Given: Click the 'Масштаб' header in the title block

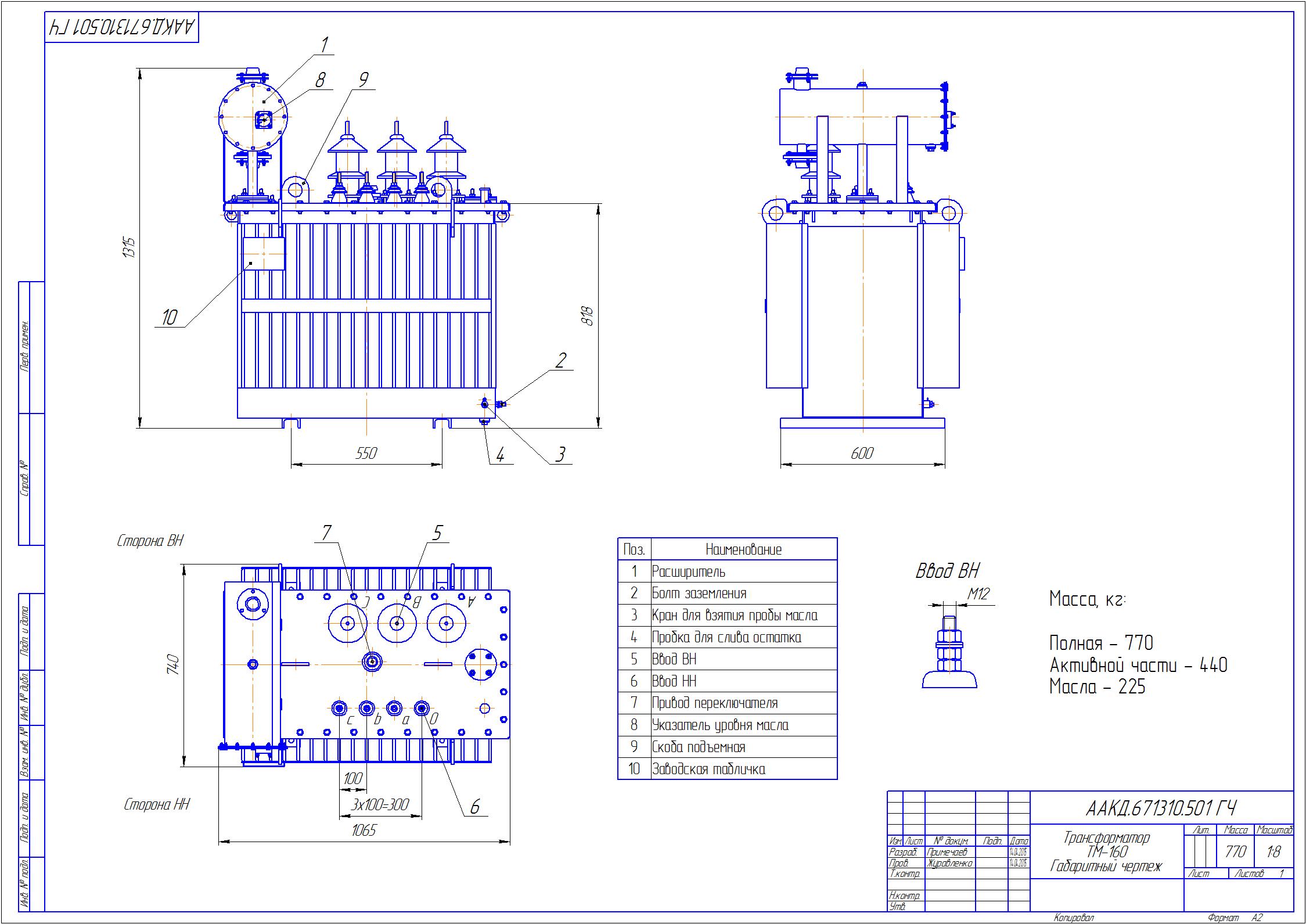Looking at the screenshot, I should click(1274, 830).
